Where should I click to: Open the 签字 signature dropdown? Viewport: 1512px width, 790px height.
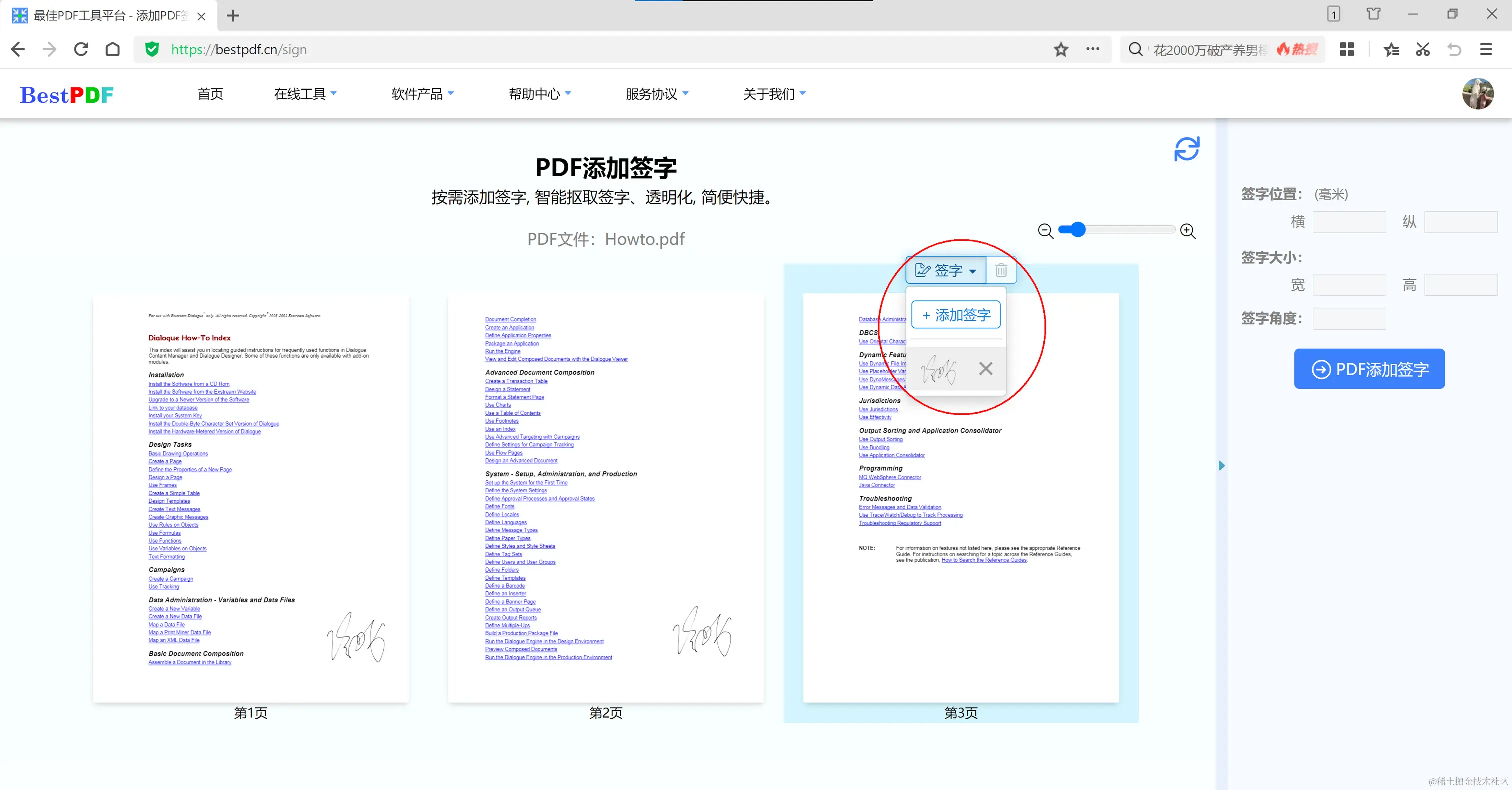946,270
